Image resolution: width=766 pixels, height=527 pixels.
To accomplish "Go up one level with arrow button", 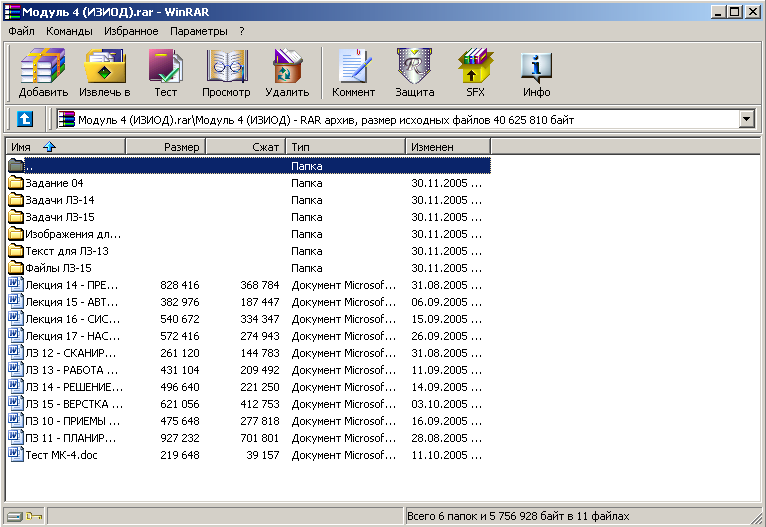I will (25, 119).
